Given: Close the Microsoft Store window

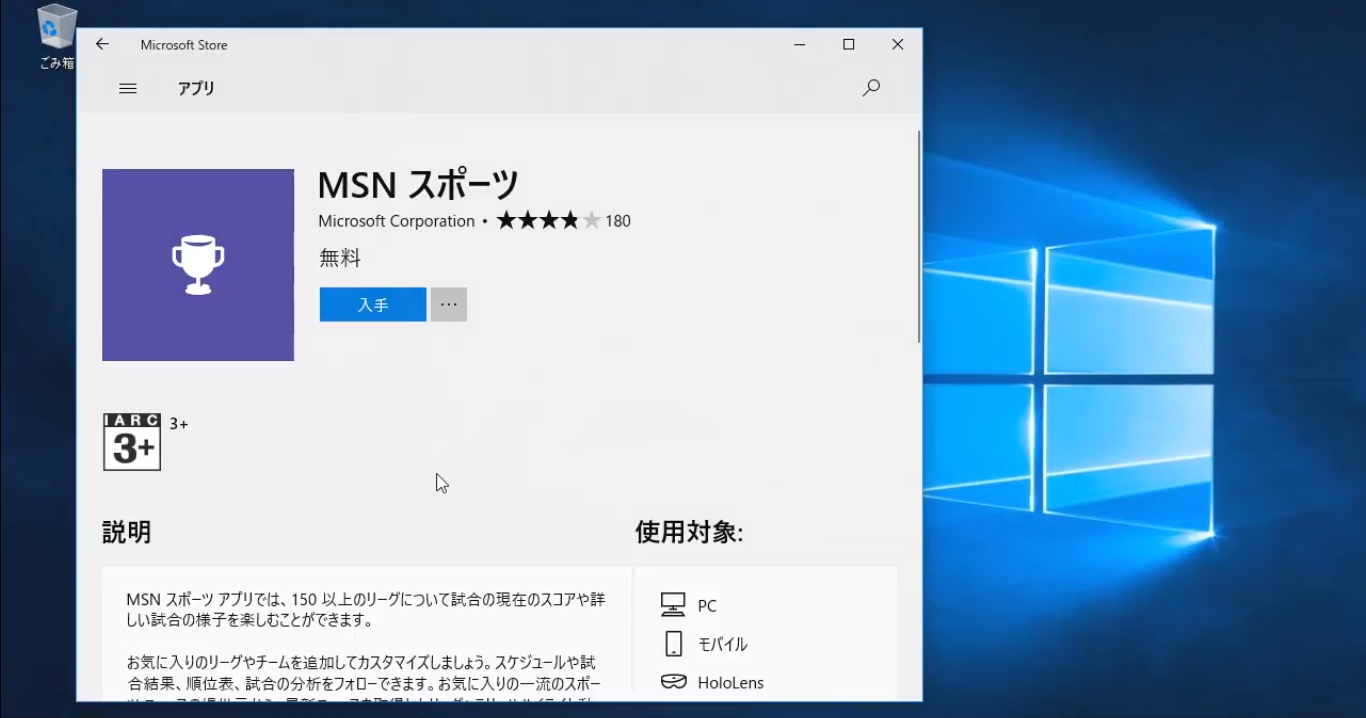Looking at the screenshot, I should (x=898, y=44).
